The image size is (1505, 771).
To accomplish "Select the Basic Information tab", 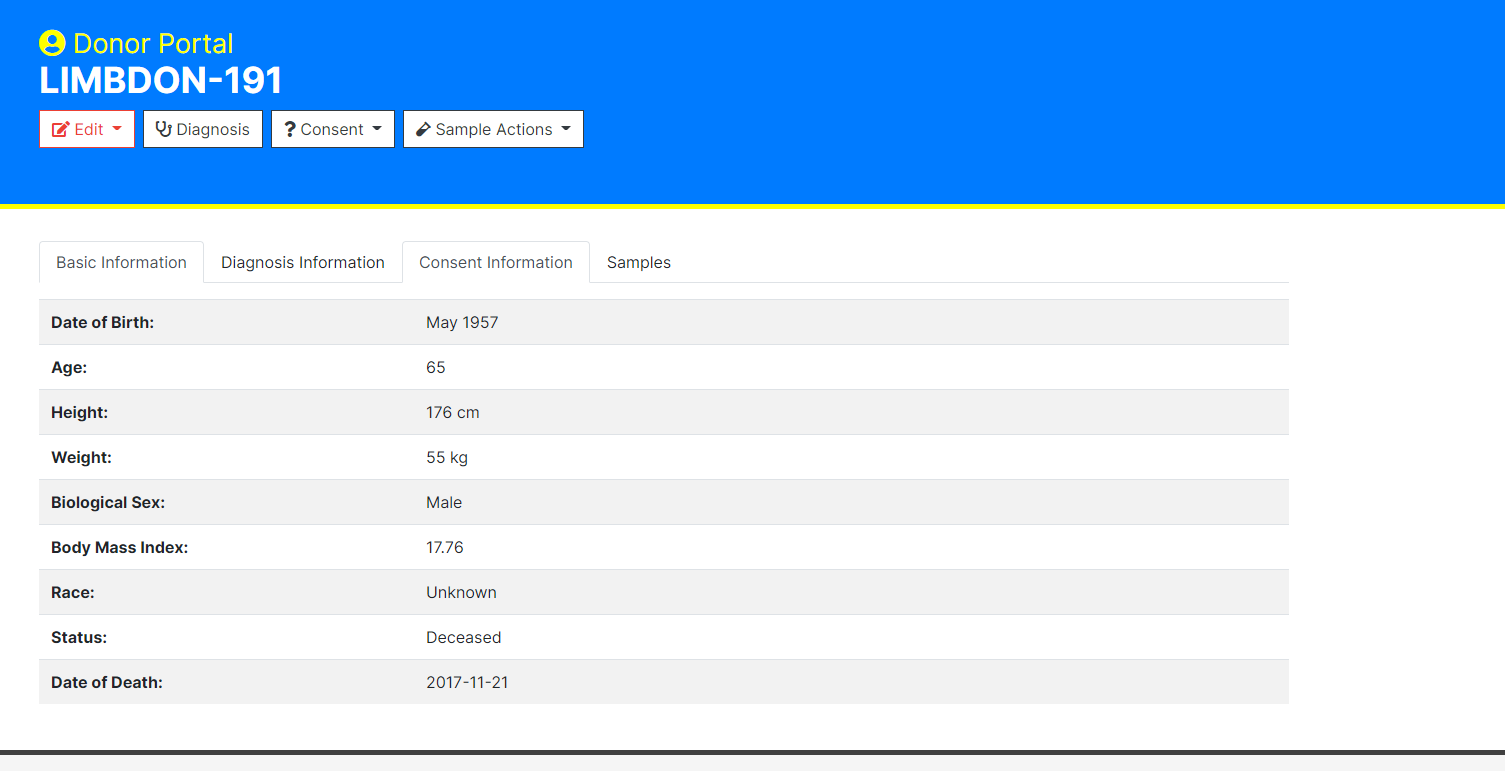I will click(x=121, y=262).
